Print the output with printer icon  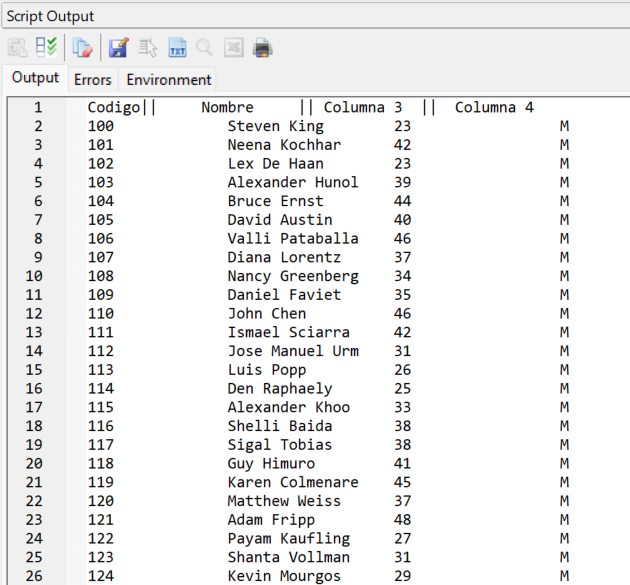[x=263, y=48]
